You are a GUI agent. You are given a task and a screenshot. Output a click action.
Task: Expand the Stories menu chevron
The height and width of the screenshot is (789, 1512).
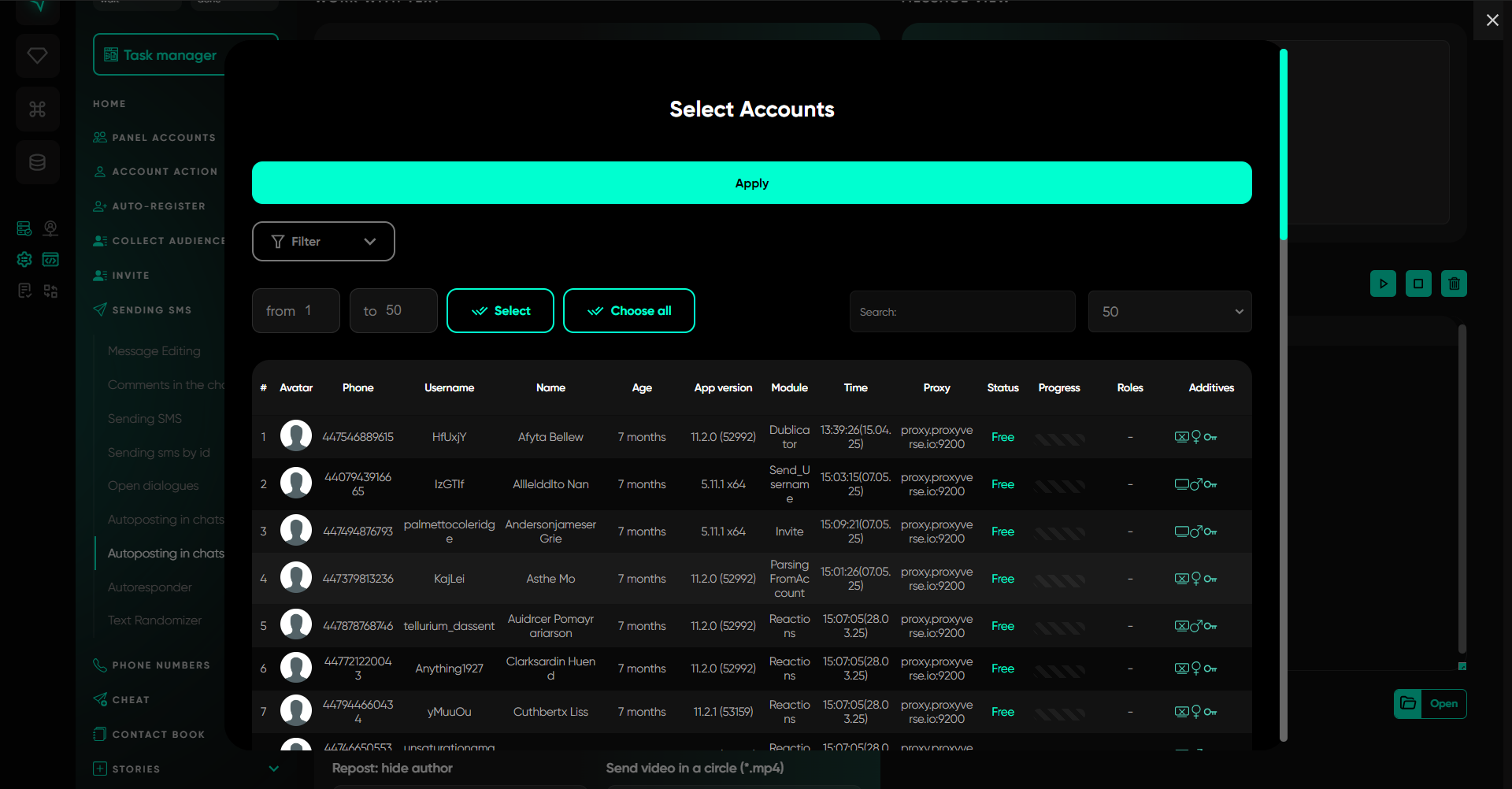[273, 769]
